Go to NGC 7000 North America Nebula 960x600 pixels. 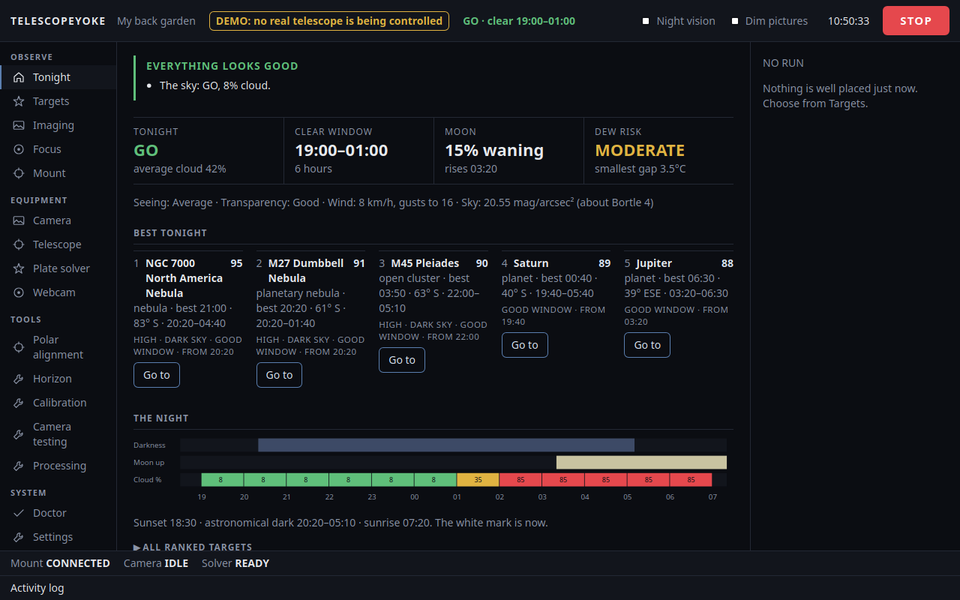[156, 375]
